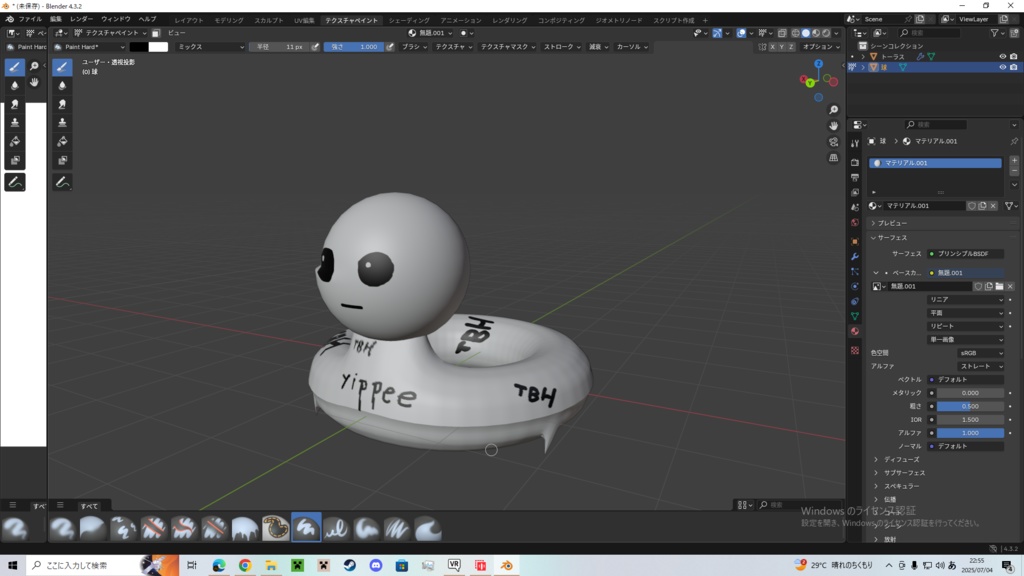Screen dimensions: 1024x576
Task: Click the ビュー menu button in viewport header
Action: pos(176,33)
